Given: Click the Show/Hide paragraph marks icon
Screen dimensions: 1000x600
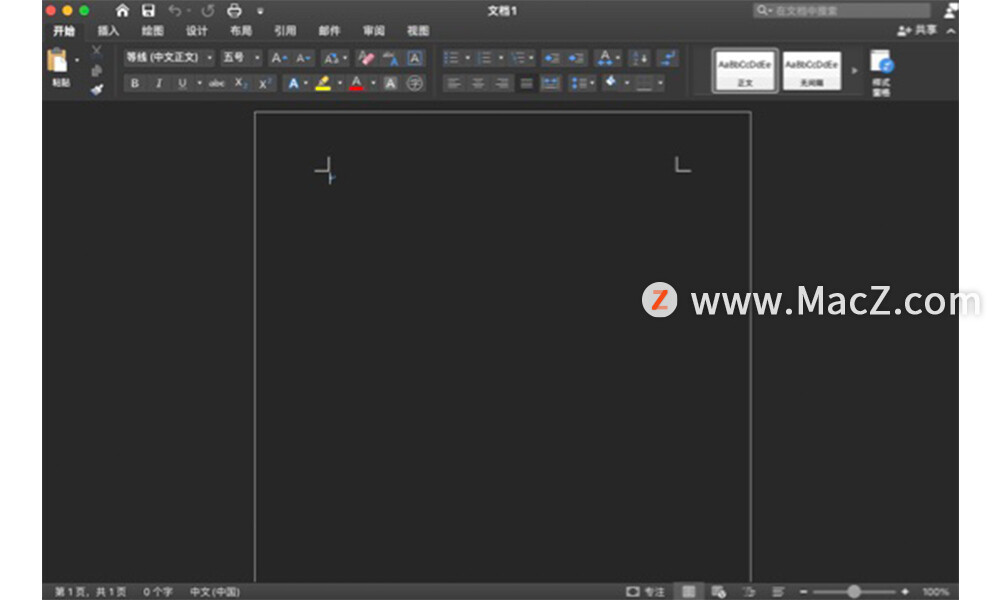Looking at the screenshot, I should click(668, 57).
